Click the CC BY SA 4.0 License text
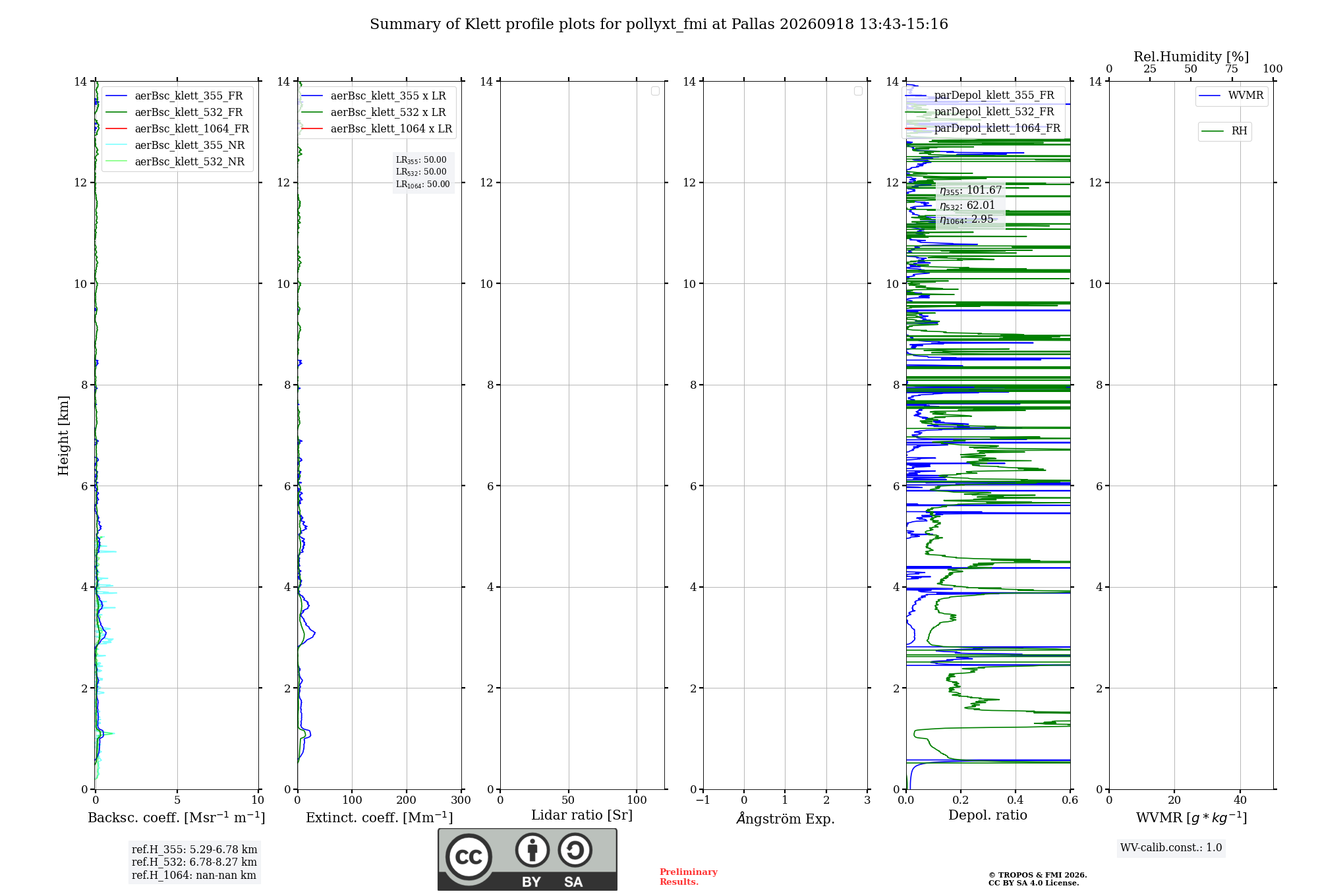 point(1033,883)
